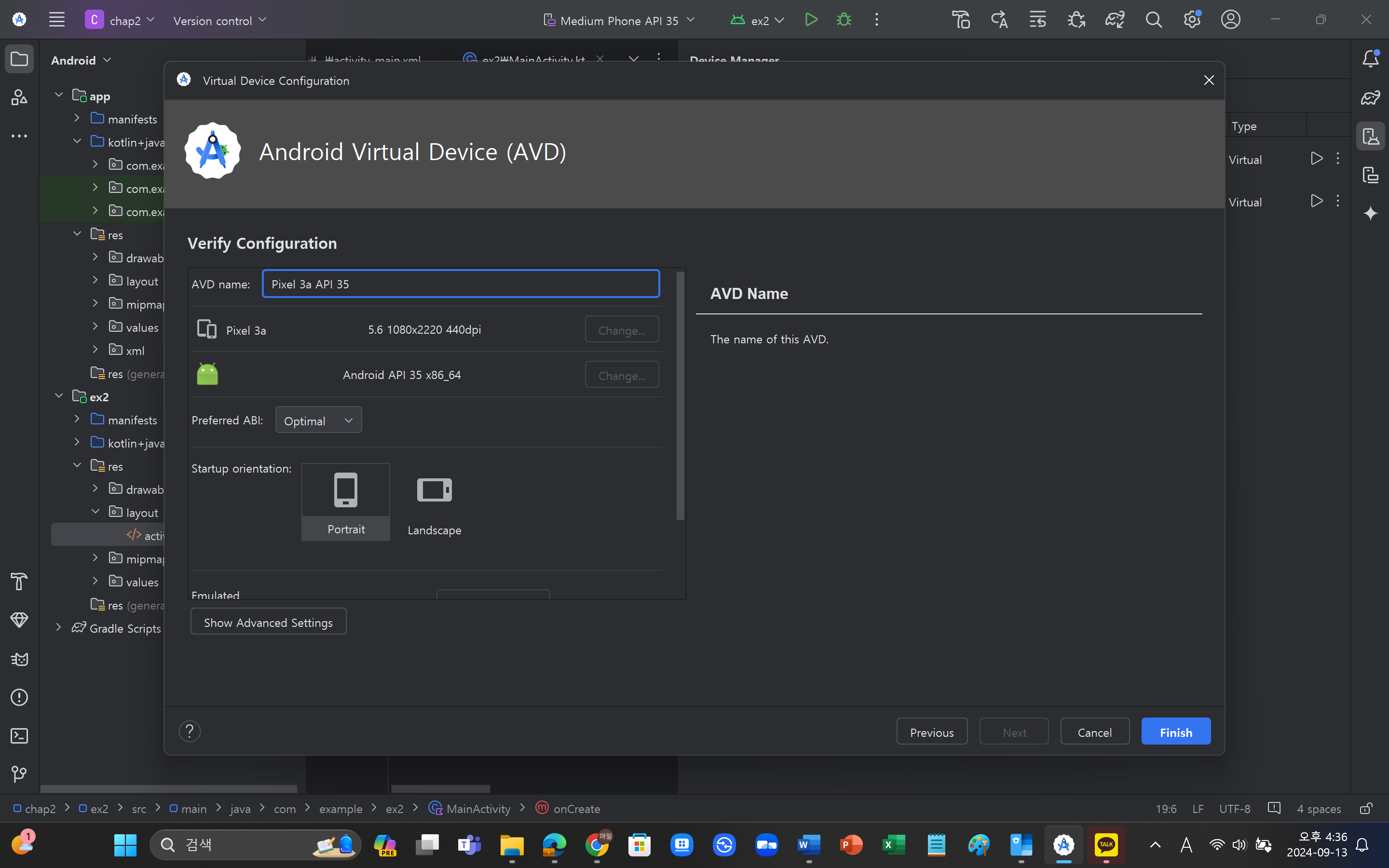
Task: Click the MainActivity breadcrumb
Action: (470, 808)
